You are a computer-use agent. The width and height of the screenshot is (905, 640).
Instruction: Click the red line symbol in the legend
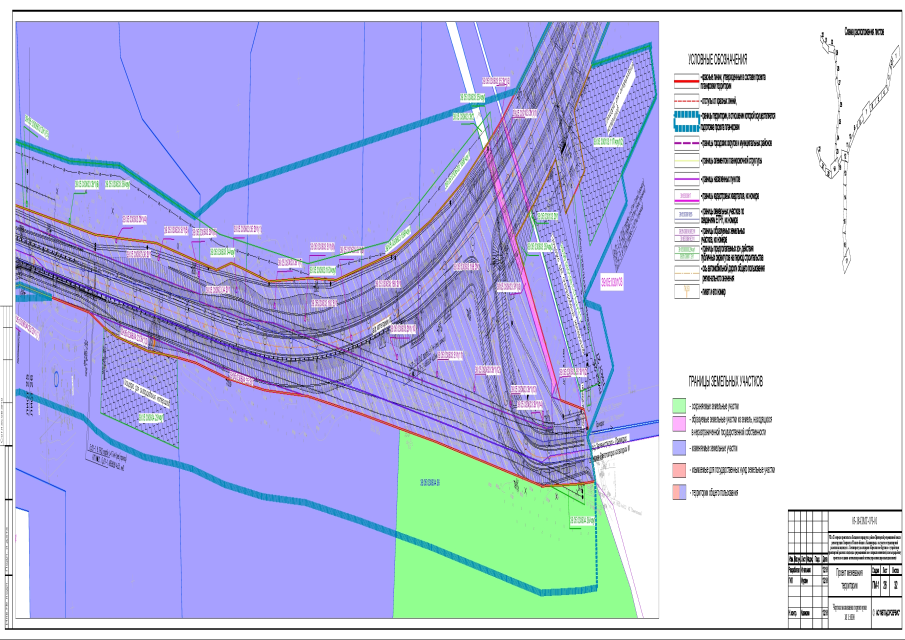pos(686,81)
